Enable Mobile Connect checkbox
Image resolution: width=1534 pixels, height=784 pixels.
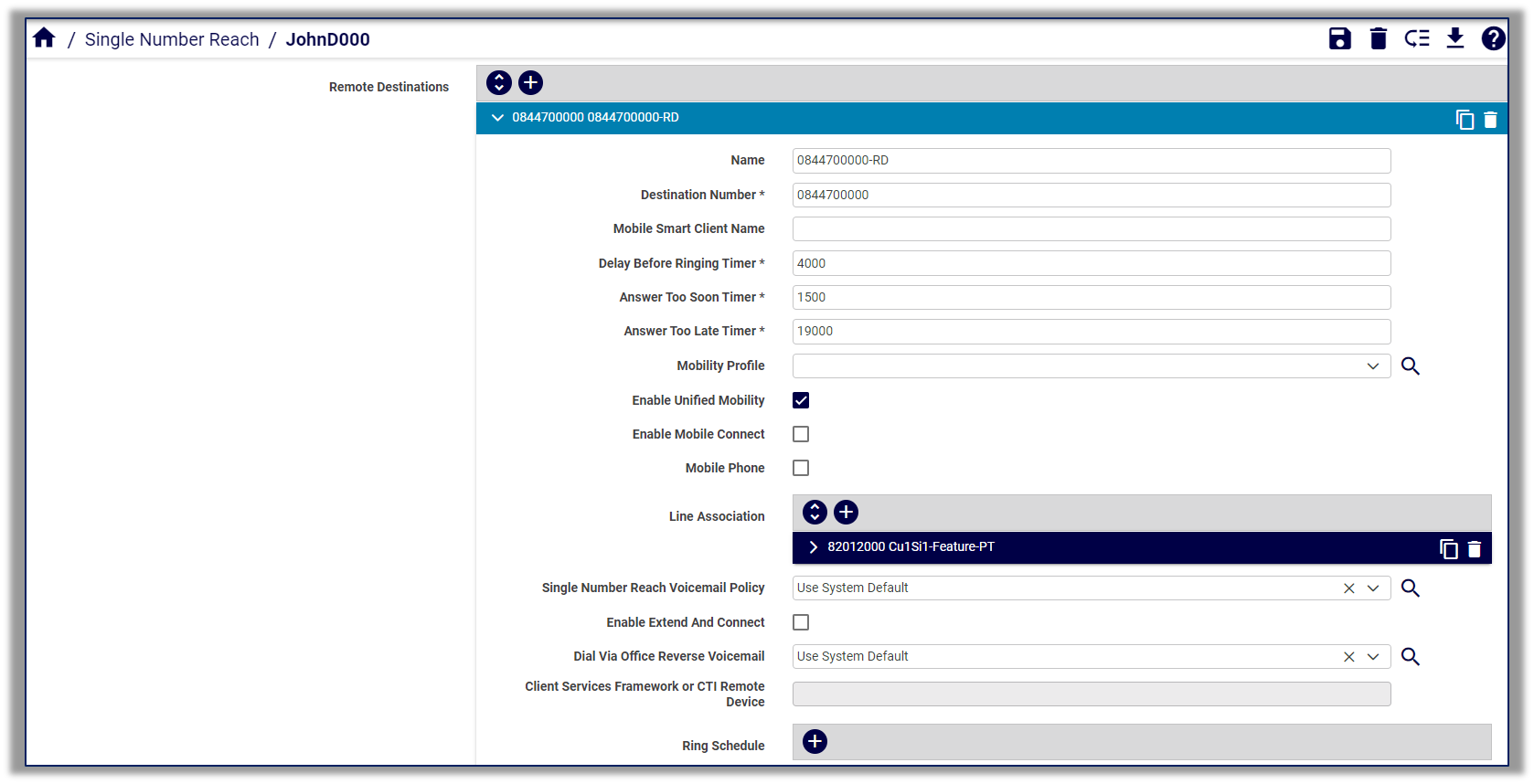click(801, 434)
